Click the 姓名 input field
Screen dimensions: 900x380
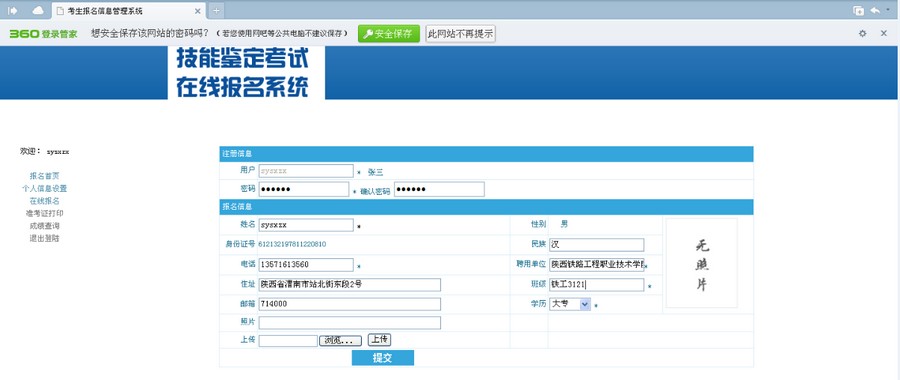pos(306,225)
